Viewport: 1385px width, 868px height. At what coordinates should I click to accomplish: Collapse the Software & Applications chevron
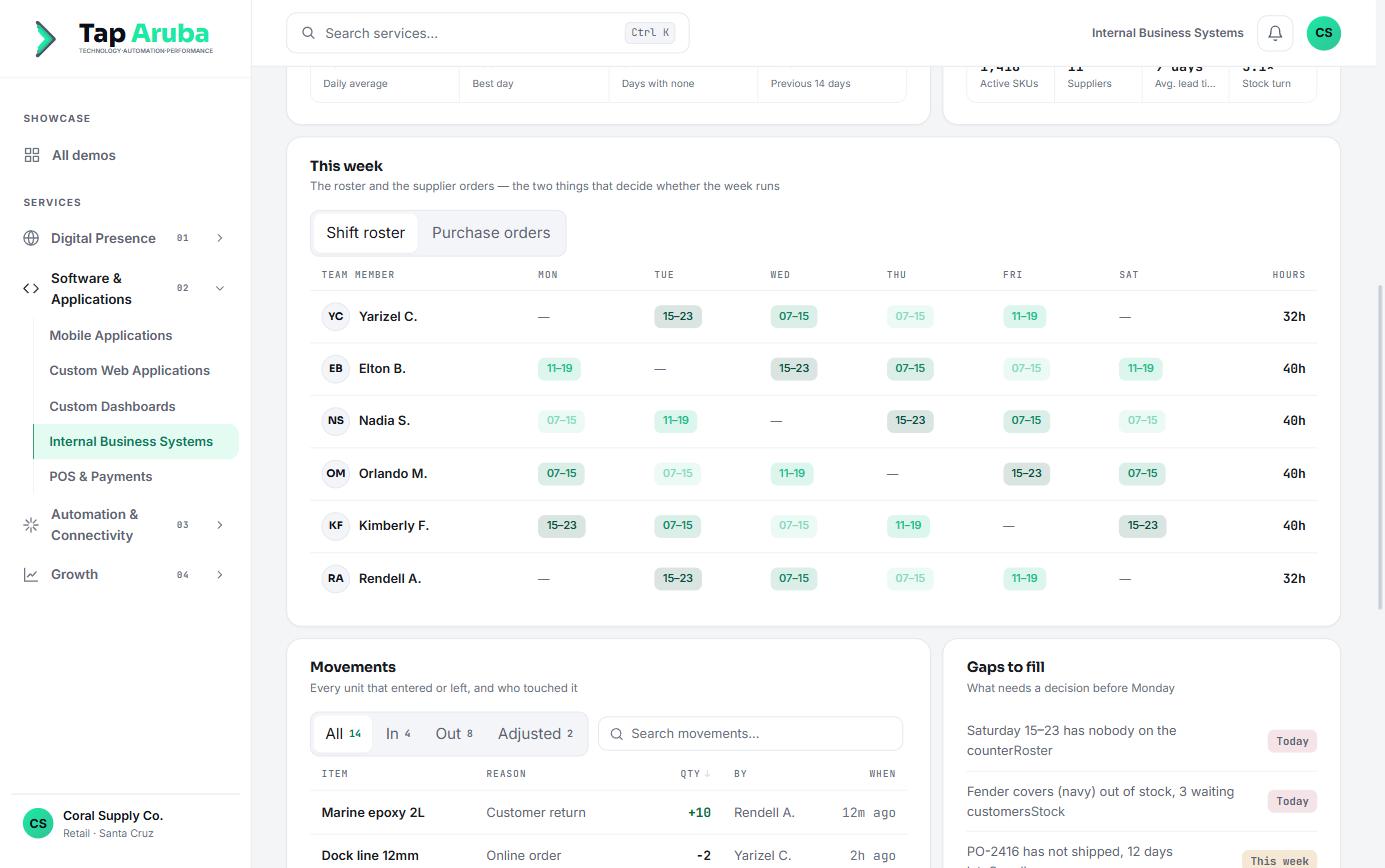coord(220,288)
